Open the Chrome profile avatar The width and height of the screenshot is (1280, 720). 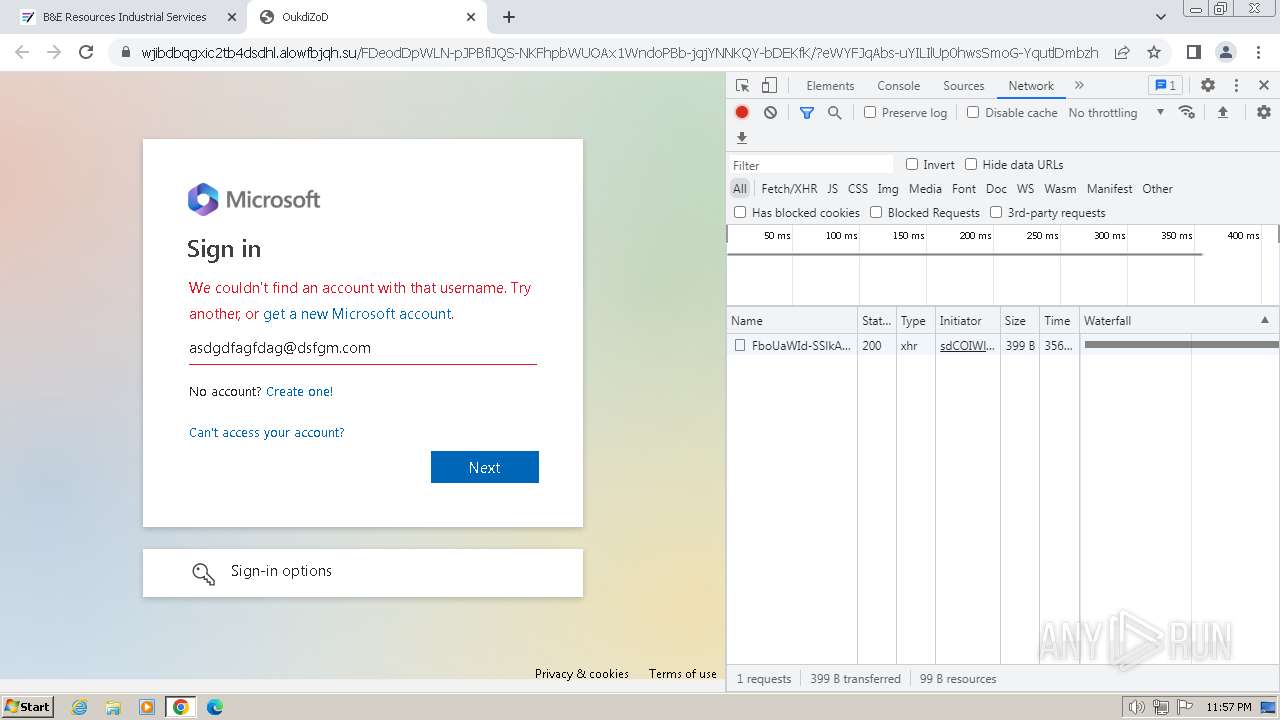(x=1225, y=52)
